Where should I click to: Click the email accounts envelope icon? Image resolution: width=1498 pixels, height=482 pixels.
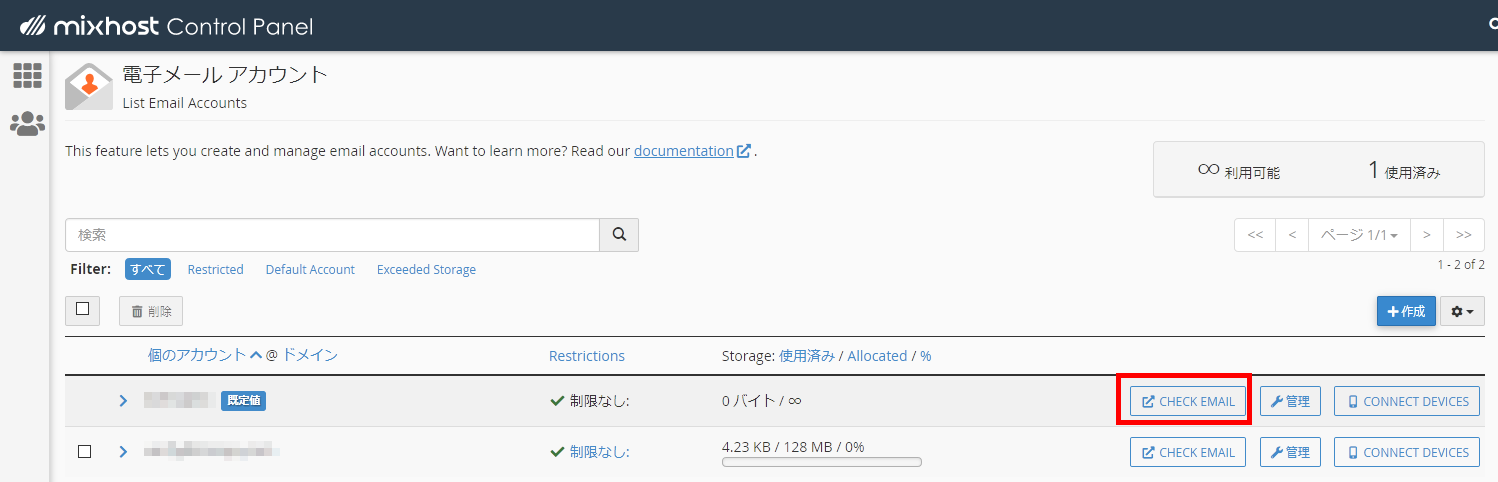89,86
